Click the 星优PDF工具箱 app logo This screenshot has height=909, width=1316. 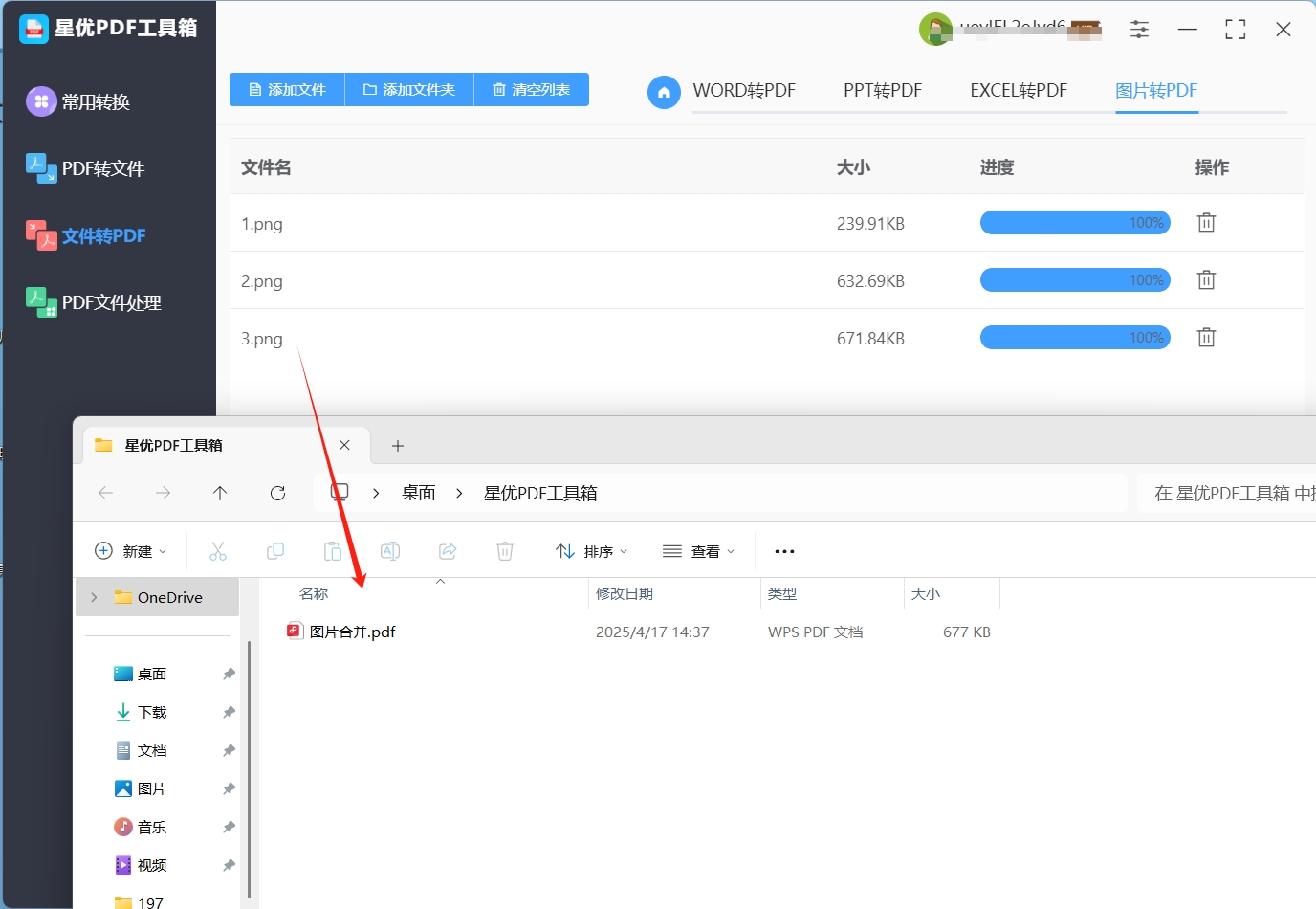tap(33, 29)
